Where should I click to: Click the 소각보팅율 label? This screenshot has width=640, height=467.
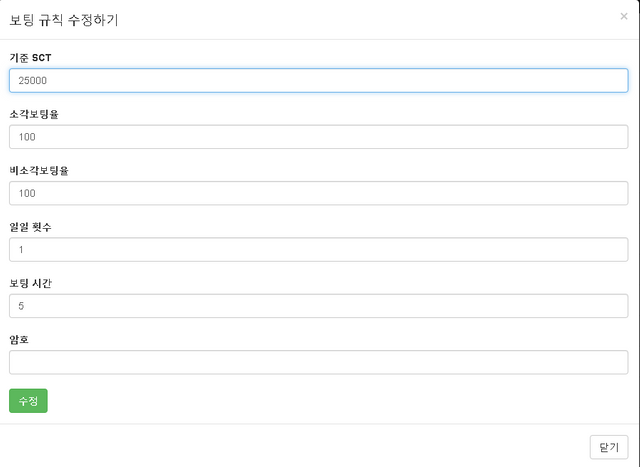pos(34,114)
